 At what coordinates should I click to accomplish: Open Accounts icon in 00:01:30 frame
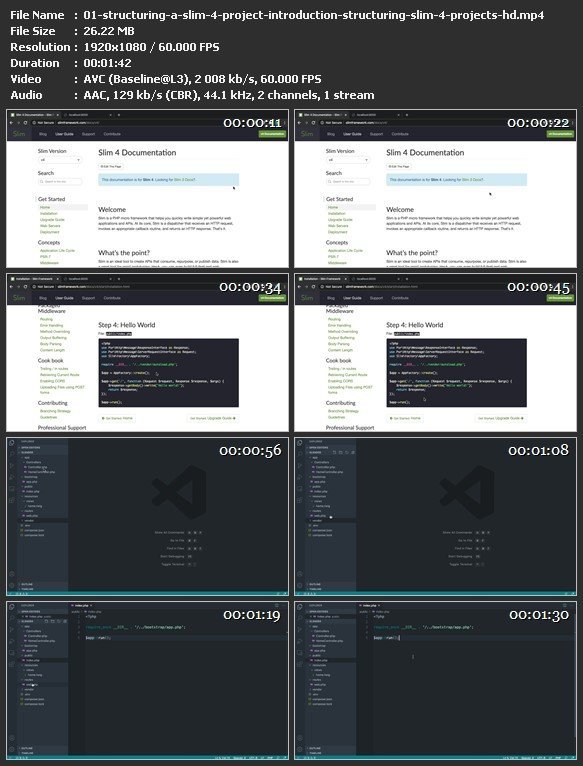point(300,738)
